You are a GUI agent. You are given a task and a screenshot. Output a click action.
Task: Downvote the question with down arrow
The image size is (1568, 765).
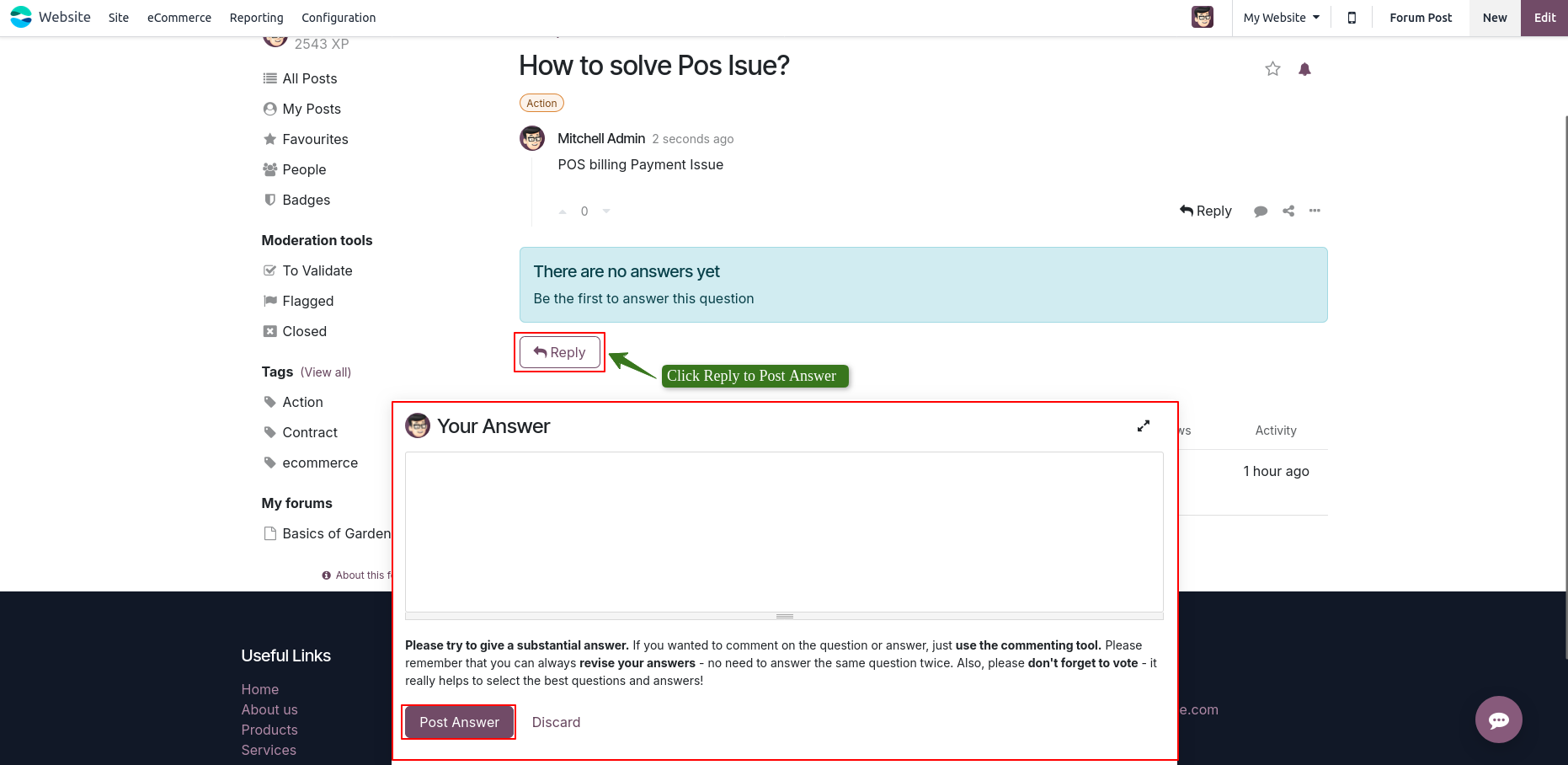[x=606, y=211]
